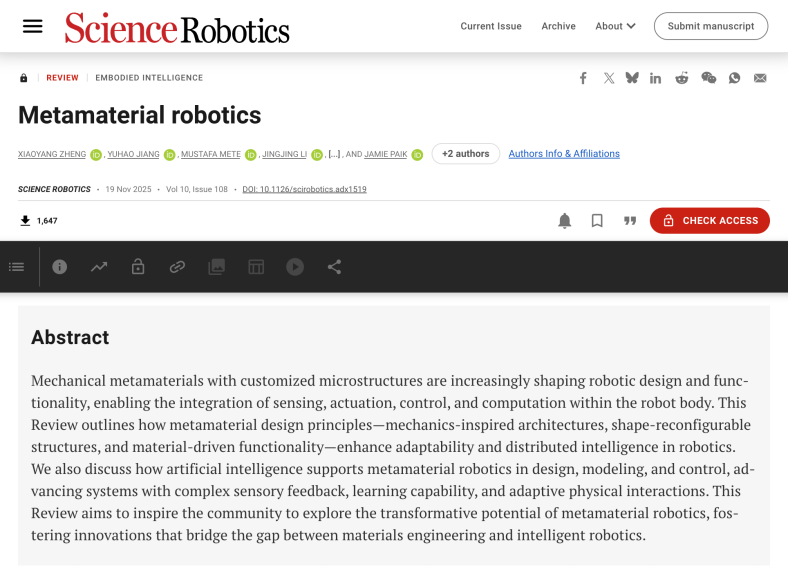Viewport: 788px width, 568px height.
Task: Open the hamburger navigation menu
Action: (x=33, y=26)
